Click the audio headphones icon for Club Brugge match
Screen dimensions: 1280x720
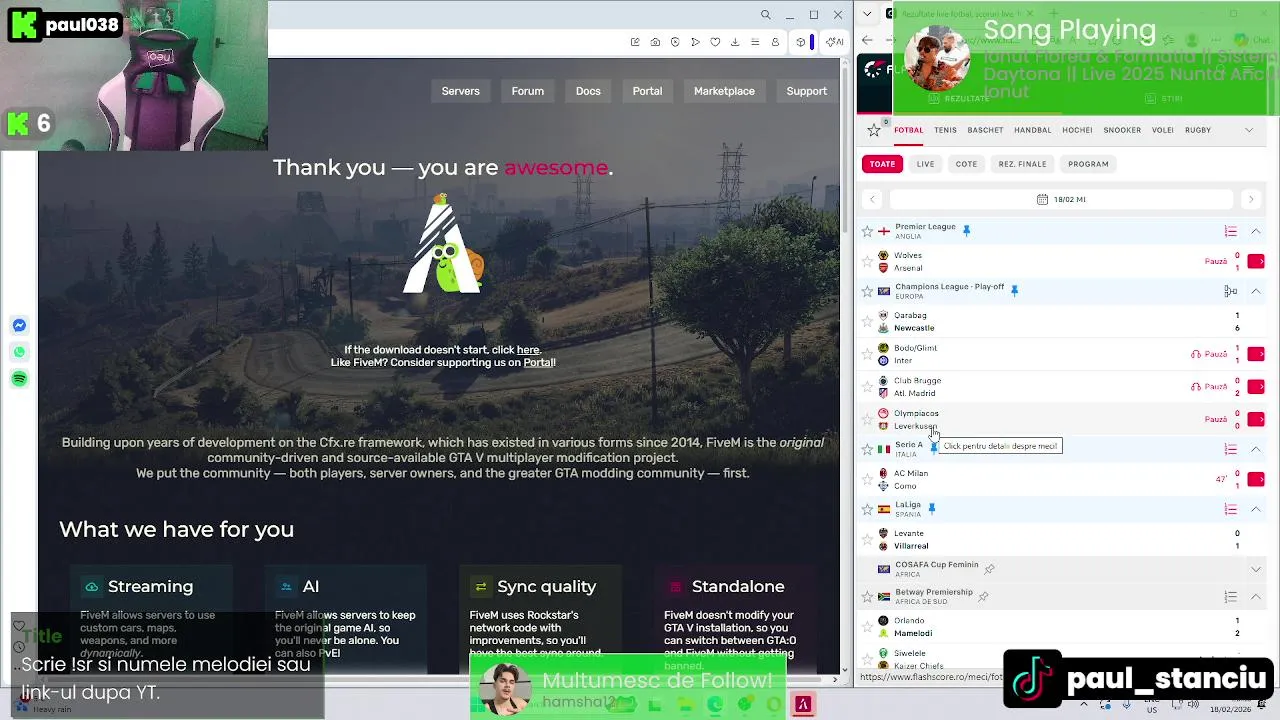coord(1196,386)
